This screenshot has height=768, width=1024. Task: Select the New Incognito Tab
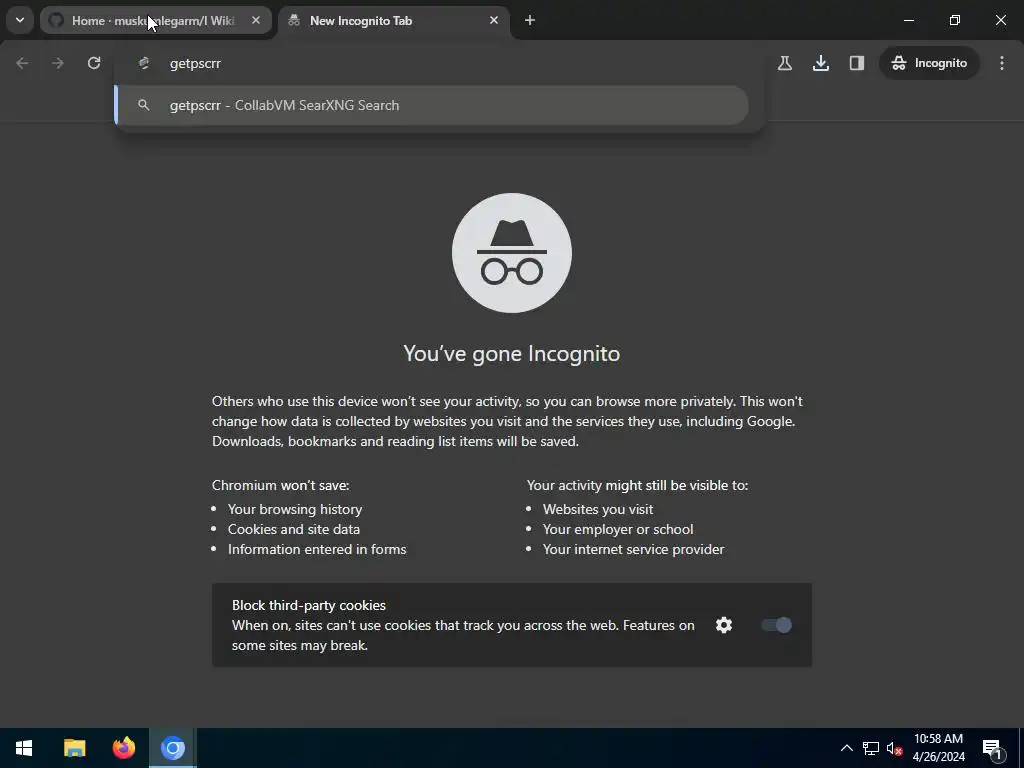(x=394, y=21)
